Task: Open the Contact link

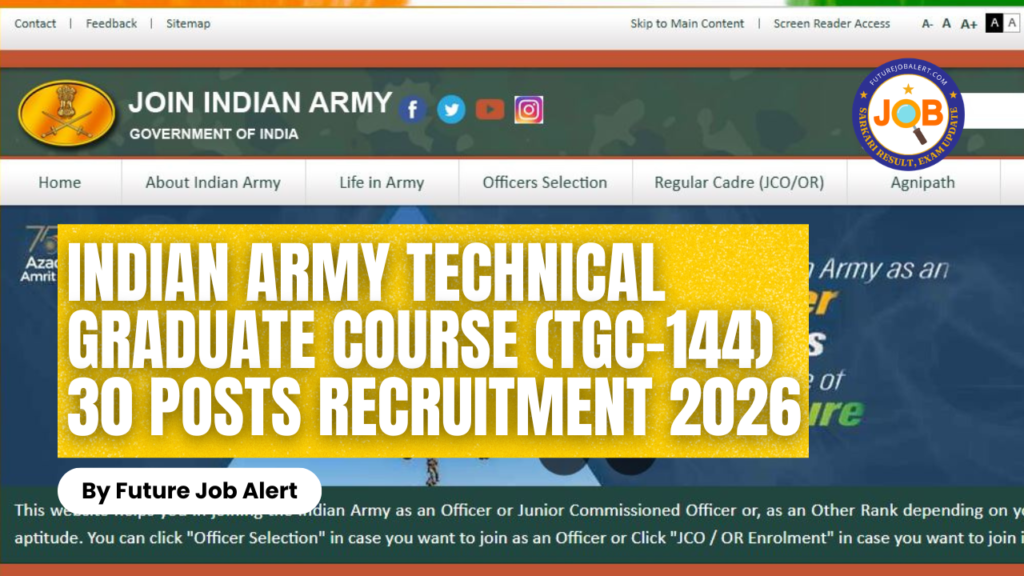Action: 35,24
